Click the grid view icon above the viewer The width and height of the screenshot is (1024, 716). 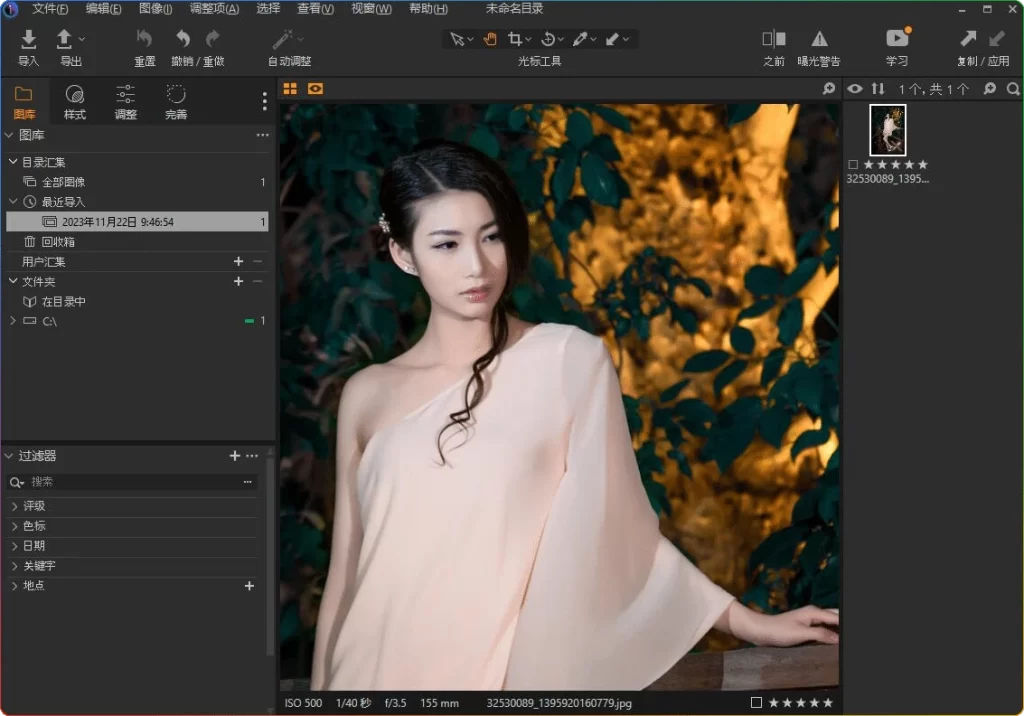point(290,88)
